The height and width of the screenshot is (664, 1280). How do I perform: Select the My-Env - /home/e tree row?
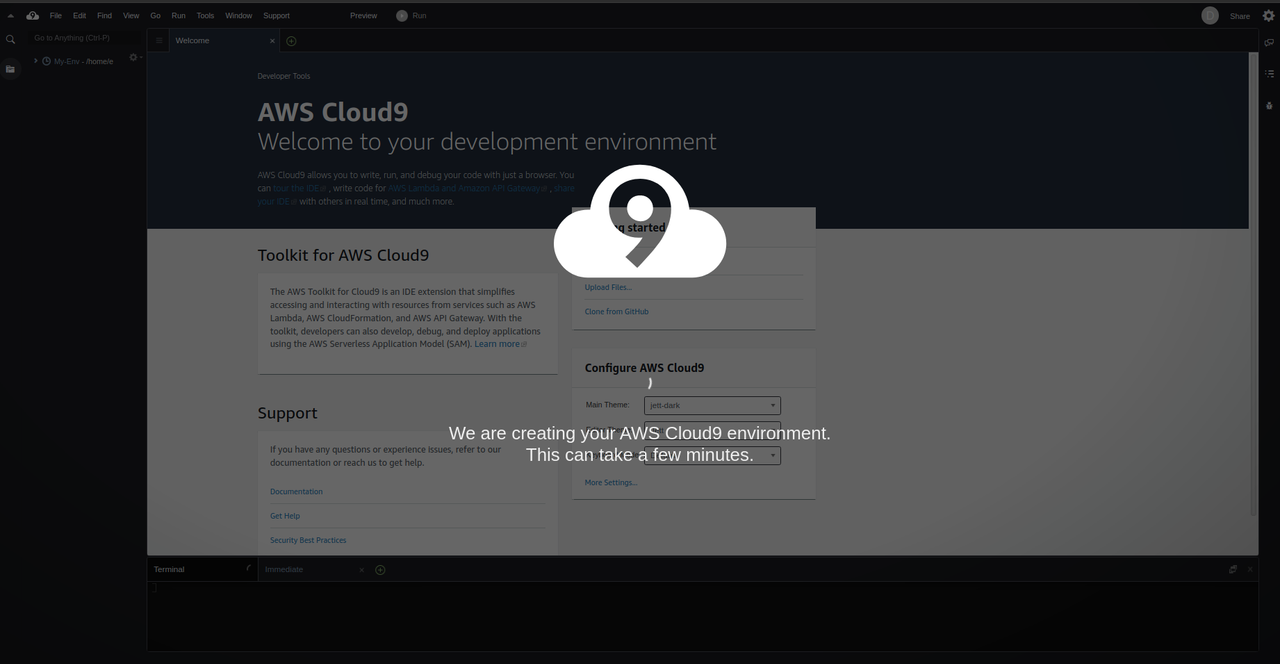[x=86, y=61]
